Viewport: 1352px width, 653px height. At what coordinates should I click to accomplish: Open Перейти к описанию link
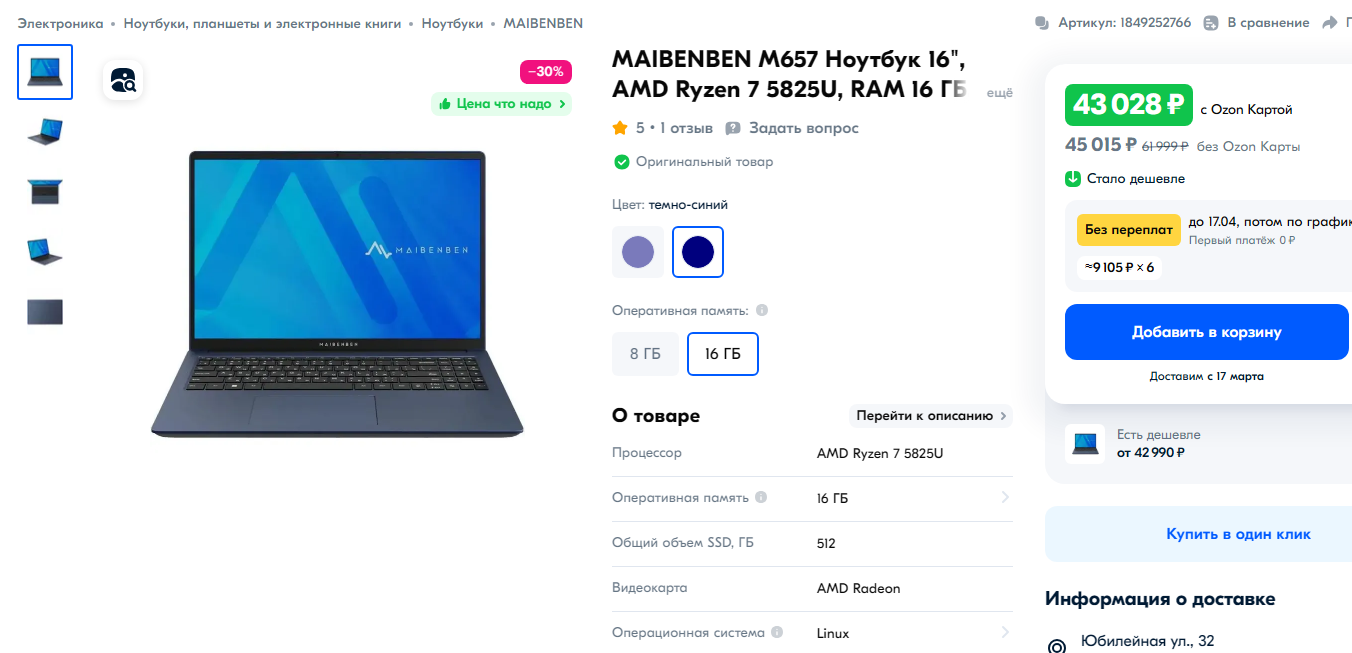pyautogui.click(x=931, y=416)
